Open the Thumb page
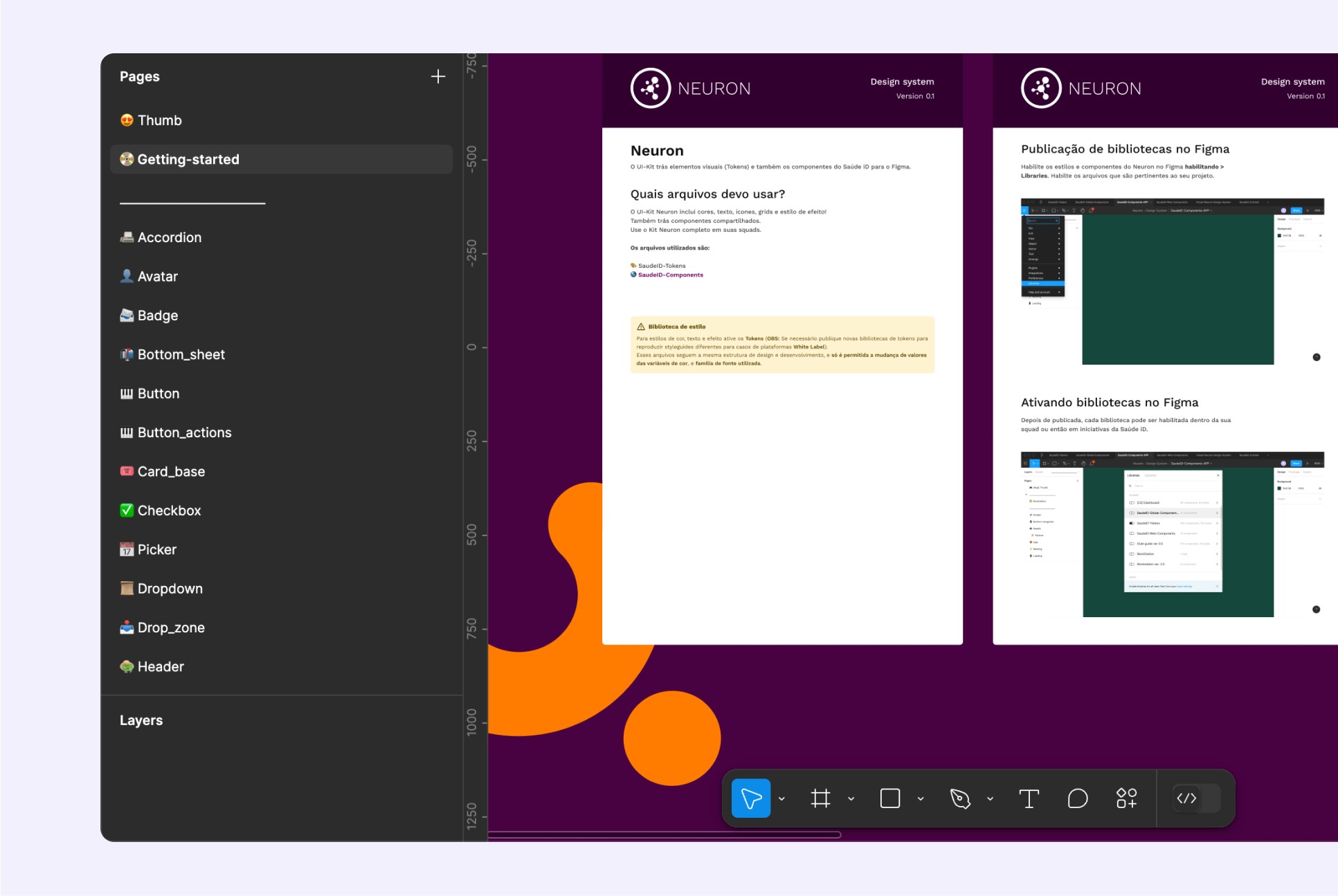Screen dimensions: 1338x896 [282, 120]
